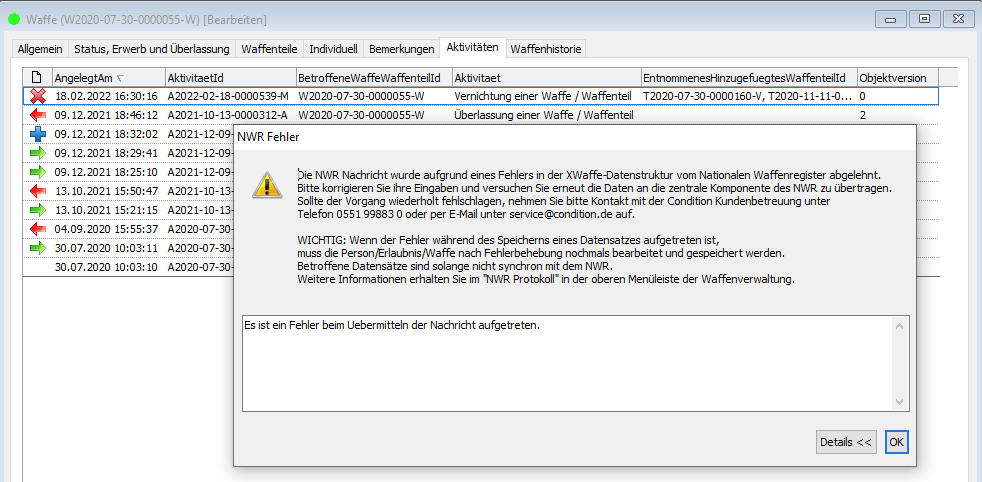
Task: Open the Status, Erwerb und Überlassung tab
Action: coord(152,48)
